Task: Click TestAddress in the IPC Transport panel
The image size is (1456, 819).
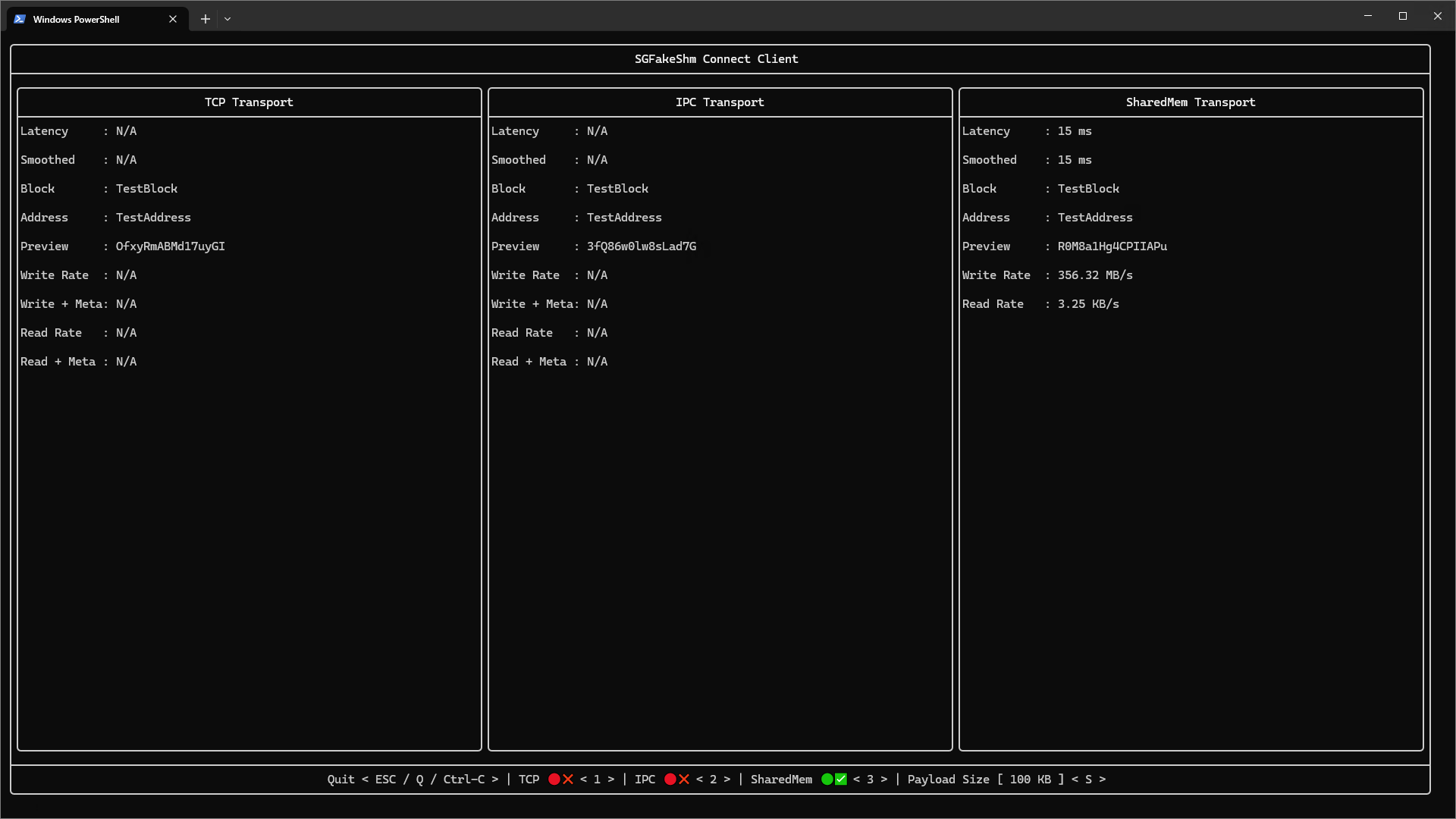Action: pyautogui.click(x=624, y=218)
